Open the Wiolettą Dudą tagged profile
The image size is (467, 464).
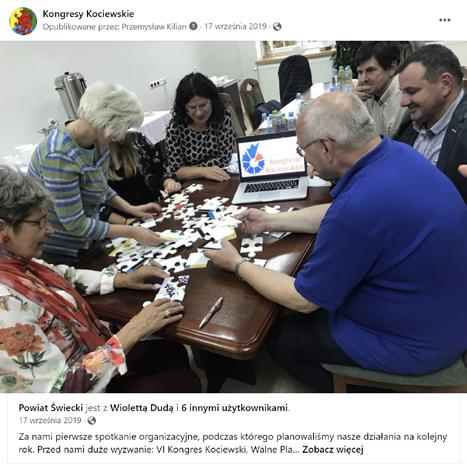click(x=142, y=408)
